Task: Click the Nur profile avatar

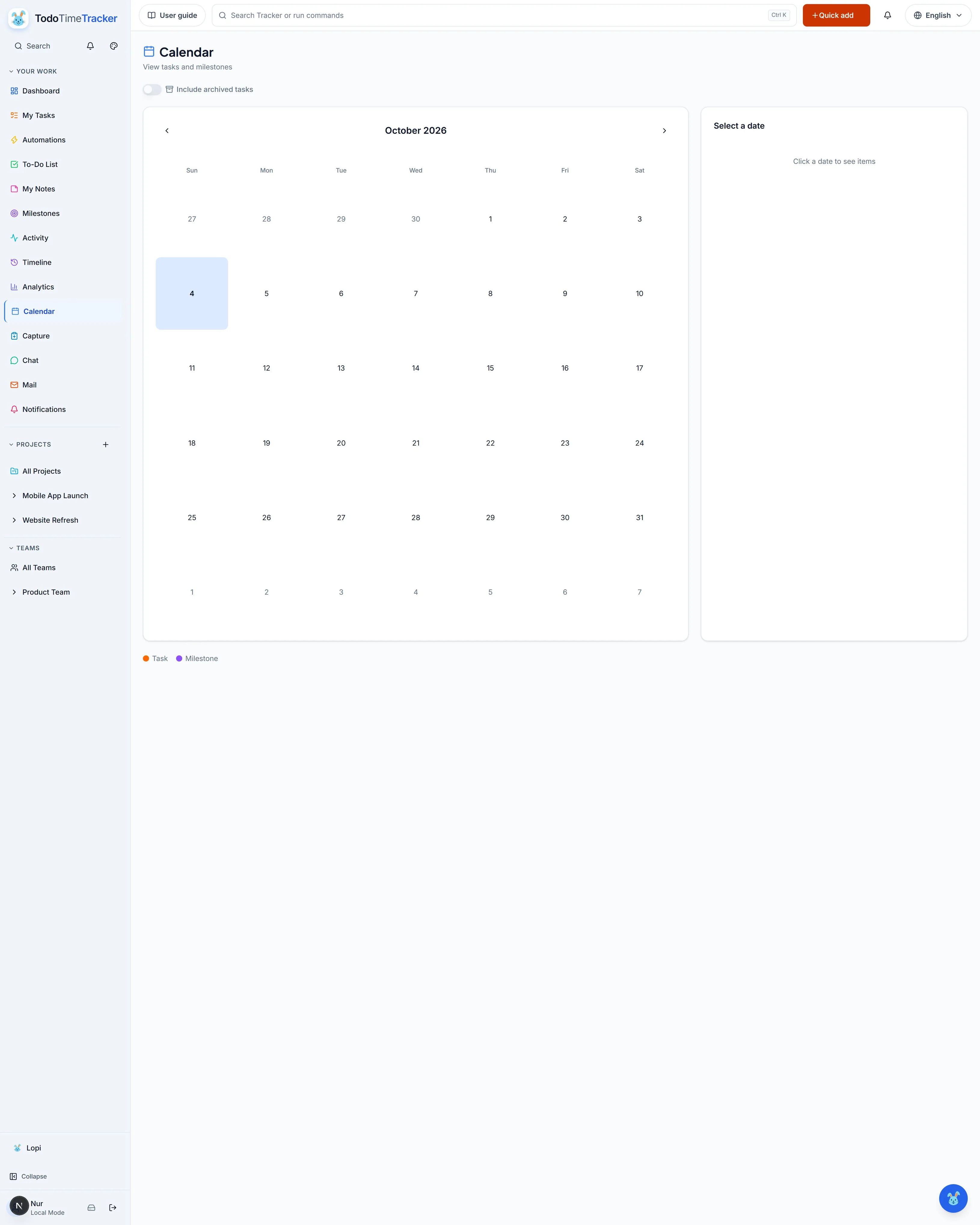Action: (19, 1205)
